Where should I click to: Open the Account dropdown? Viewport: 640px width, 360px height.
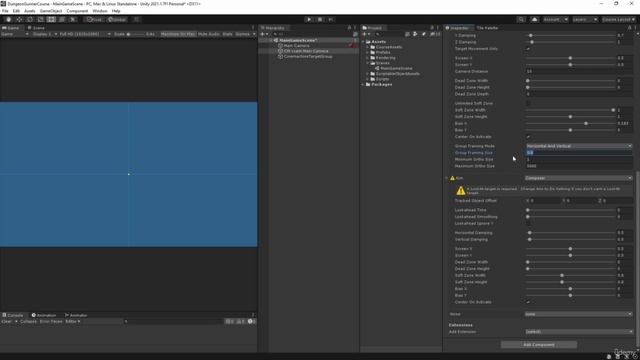(555, 19)
